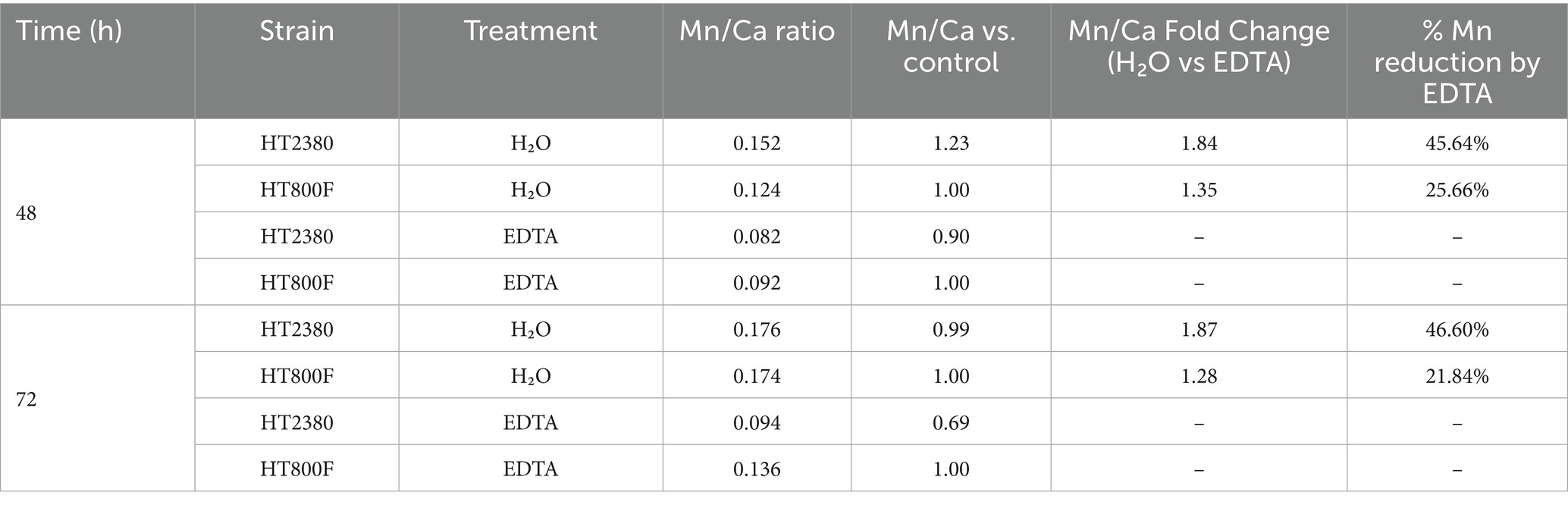The width and height of the screenshot is (1568, 505).
Task: Select the cell showing 46.60%
Action: [1457, 330]
